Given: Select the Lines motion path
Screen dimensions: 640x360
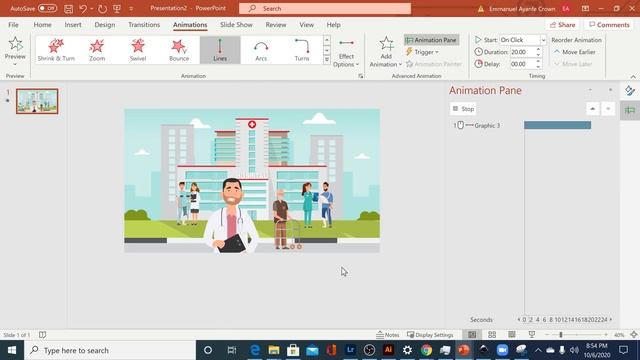Looking at the screenshot, I should click(220, 50).
